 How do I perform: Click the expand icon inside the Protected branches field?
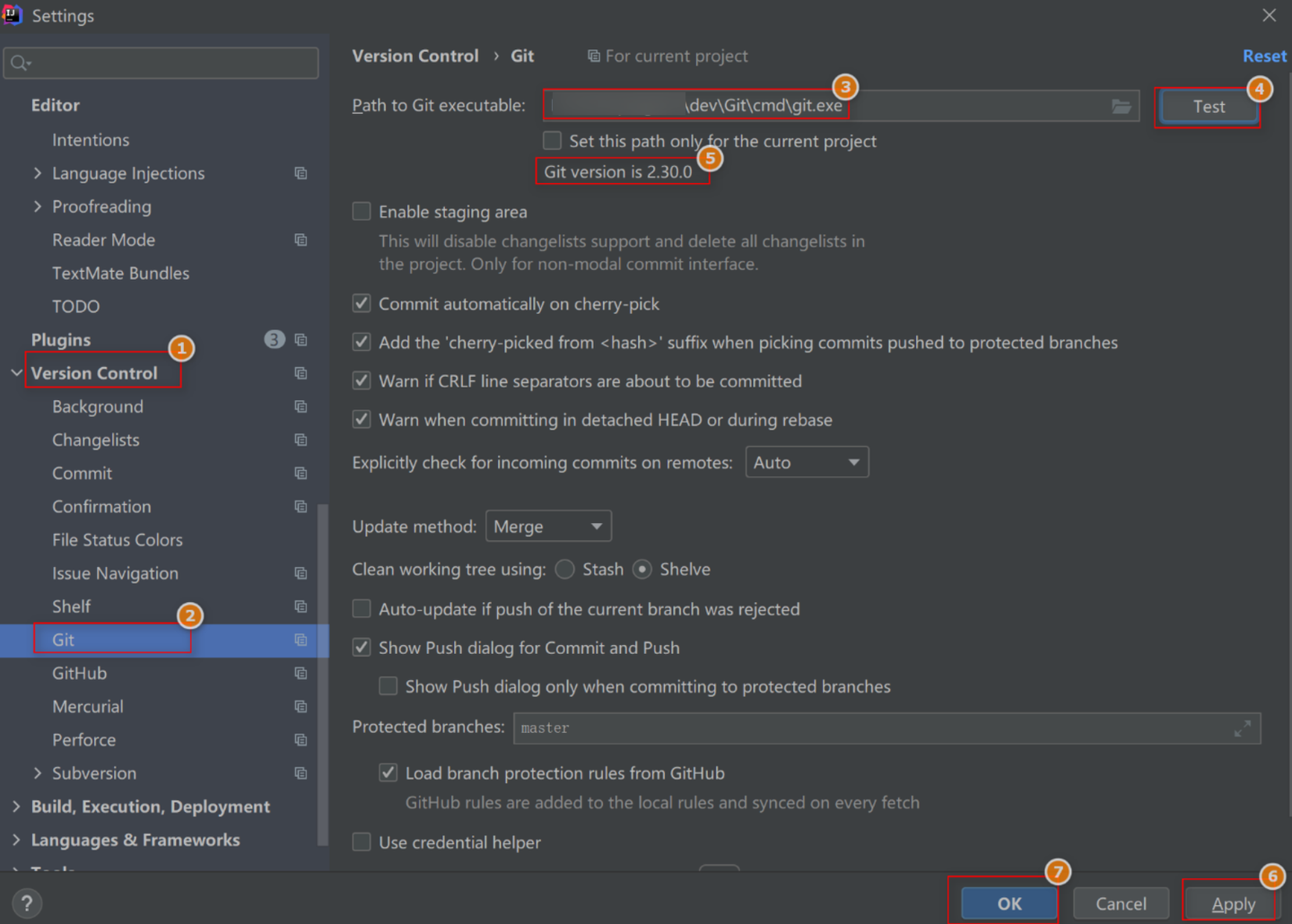(x=1243, y=728)
